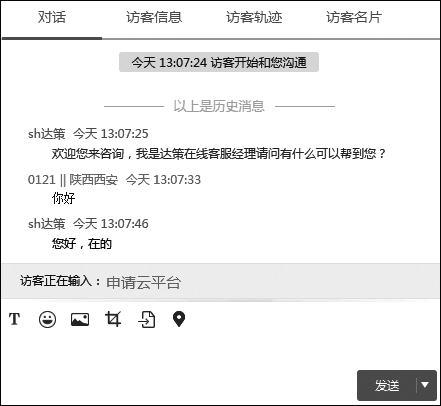Open the 访客信息 tab
The width and height of the screenshot is (441, 406).
[154, 17]
